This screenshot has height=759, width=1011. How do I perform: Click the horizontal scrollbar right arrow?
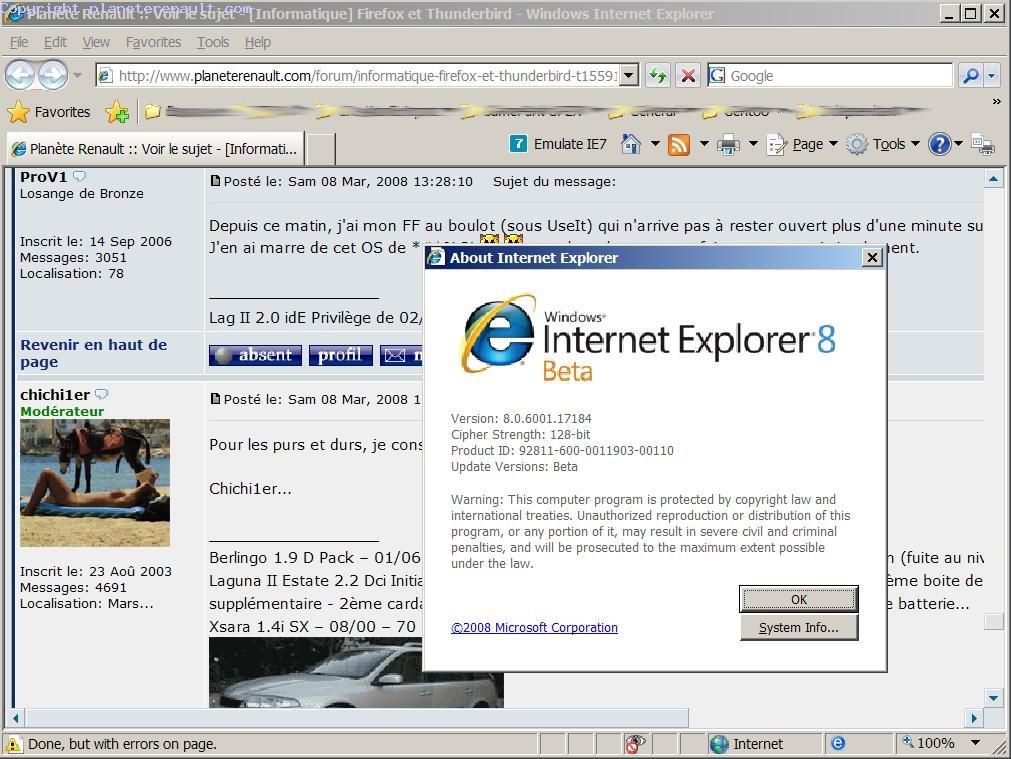(974, 718)
